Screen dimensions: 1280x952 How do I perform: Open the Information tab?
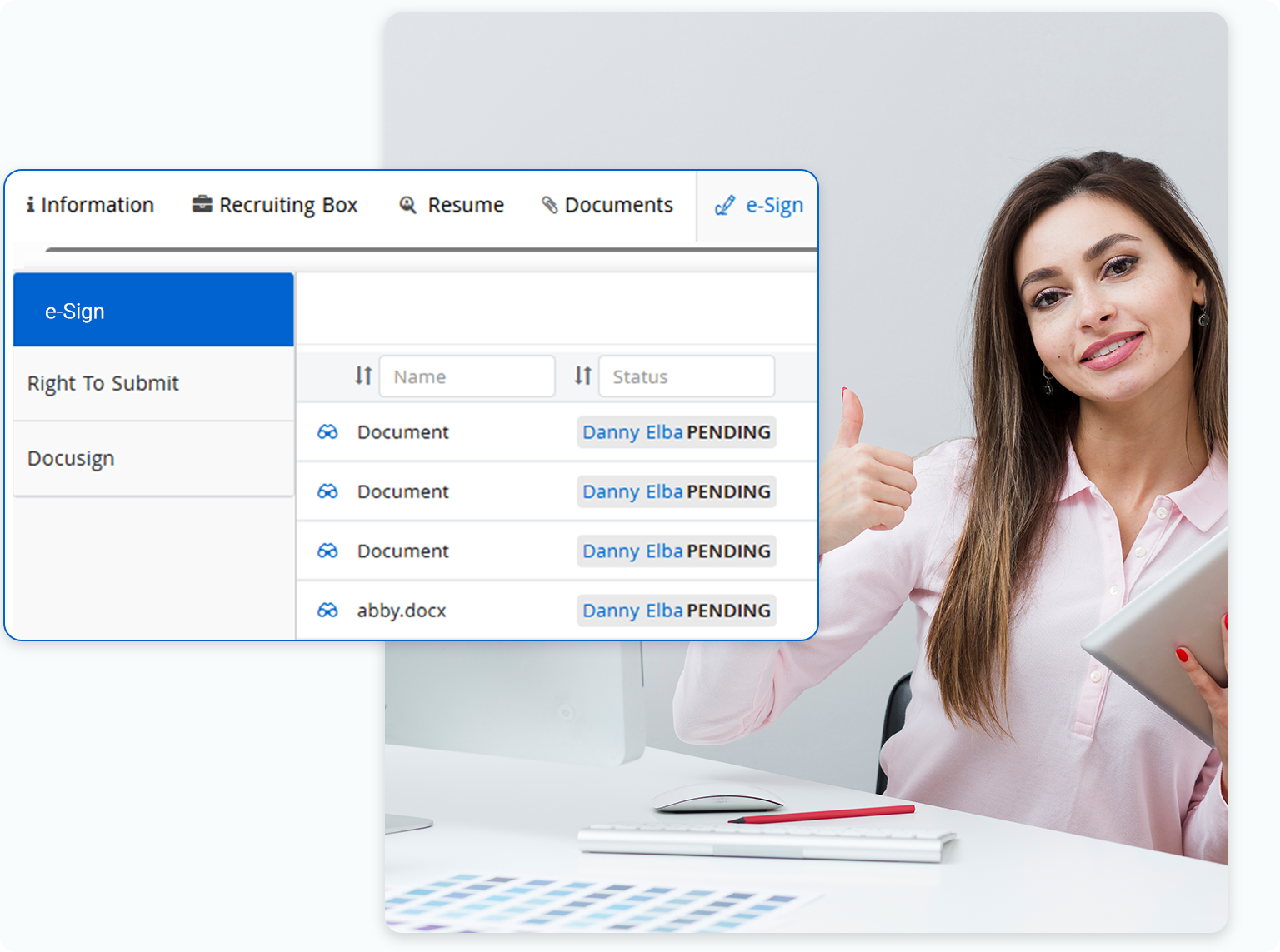tap(90, 205)
